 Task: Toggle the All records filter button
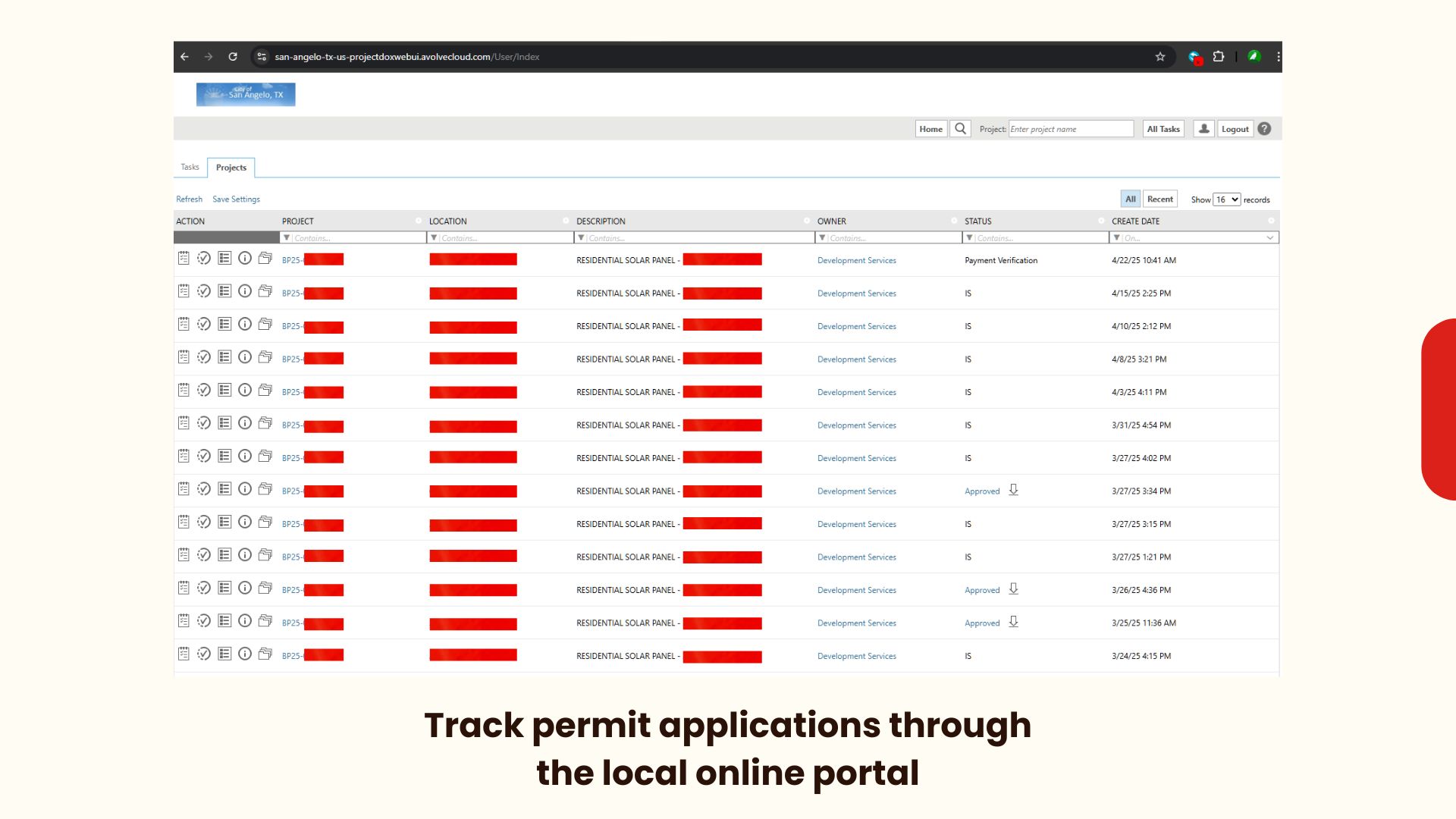pyautogui.click(x=1130, y=199)
